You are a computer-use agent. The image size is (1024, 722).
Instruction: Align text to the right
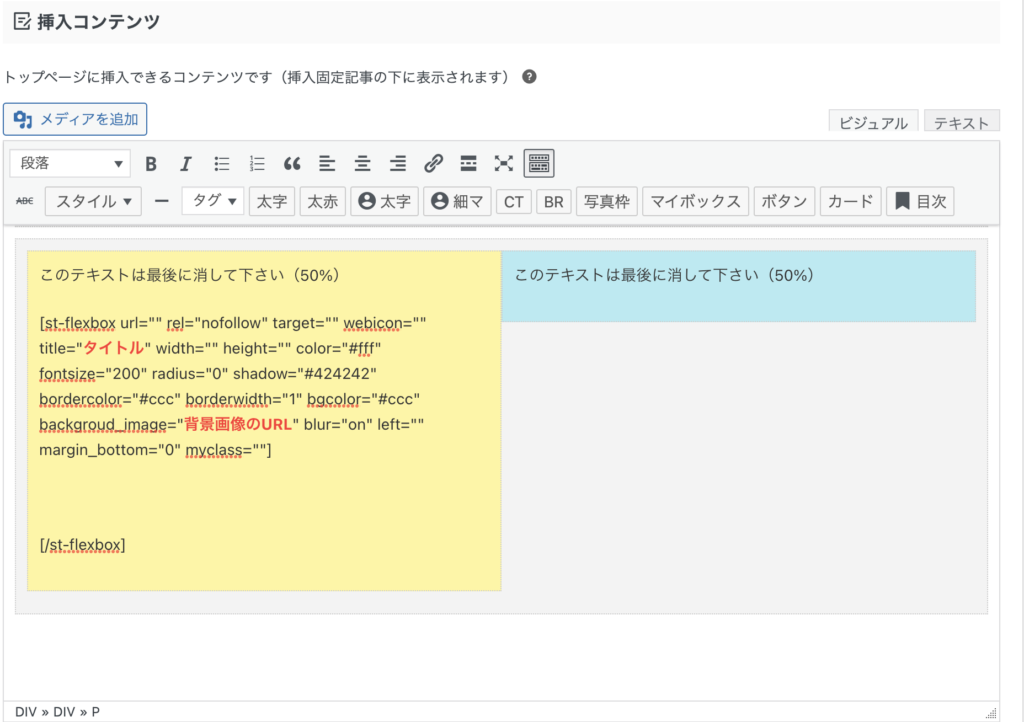point(398,164)
